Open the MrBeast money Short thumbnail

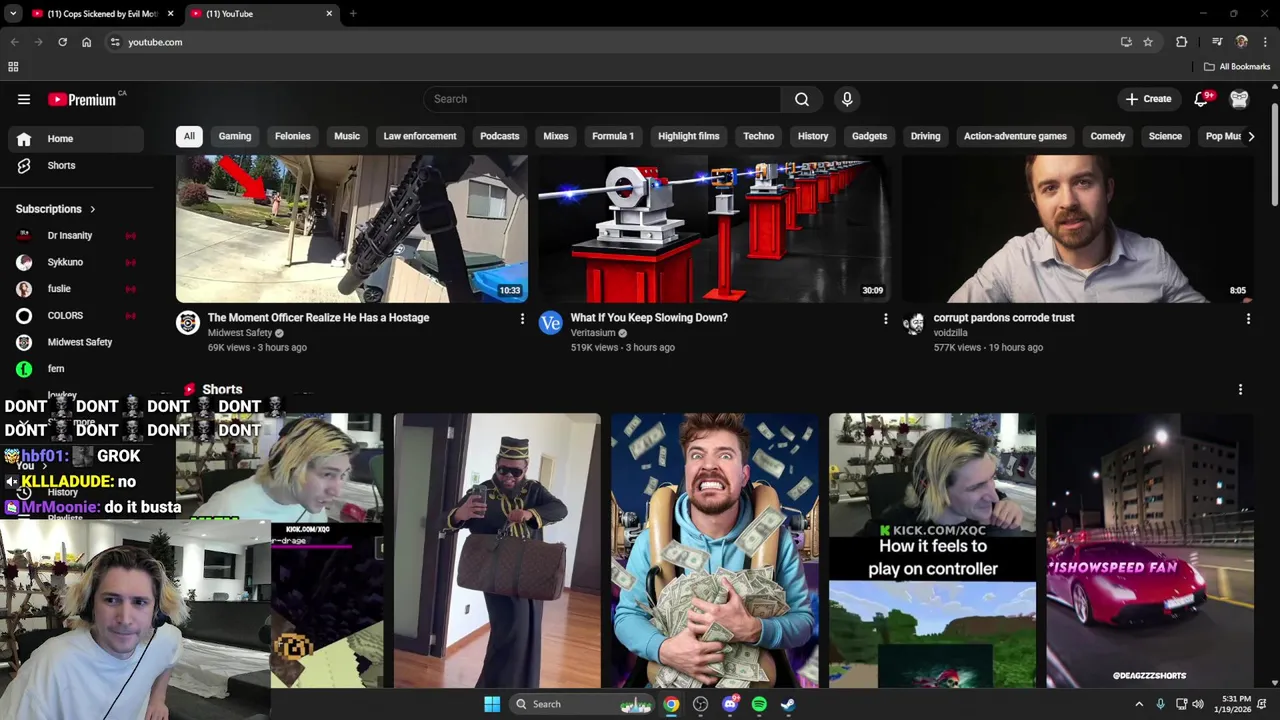click(715, 551)
